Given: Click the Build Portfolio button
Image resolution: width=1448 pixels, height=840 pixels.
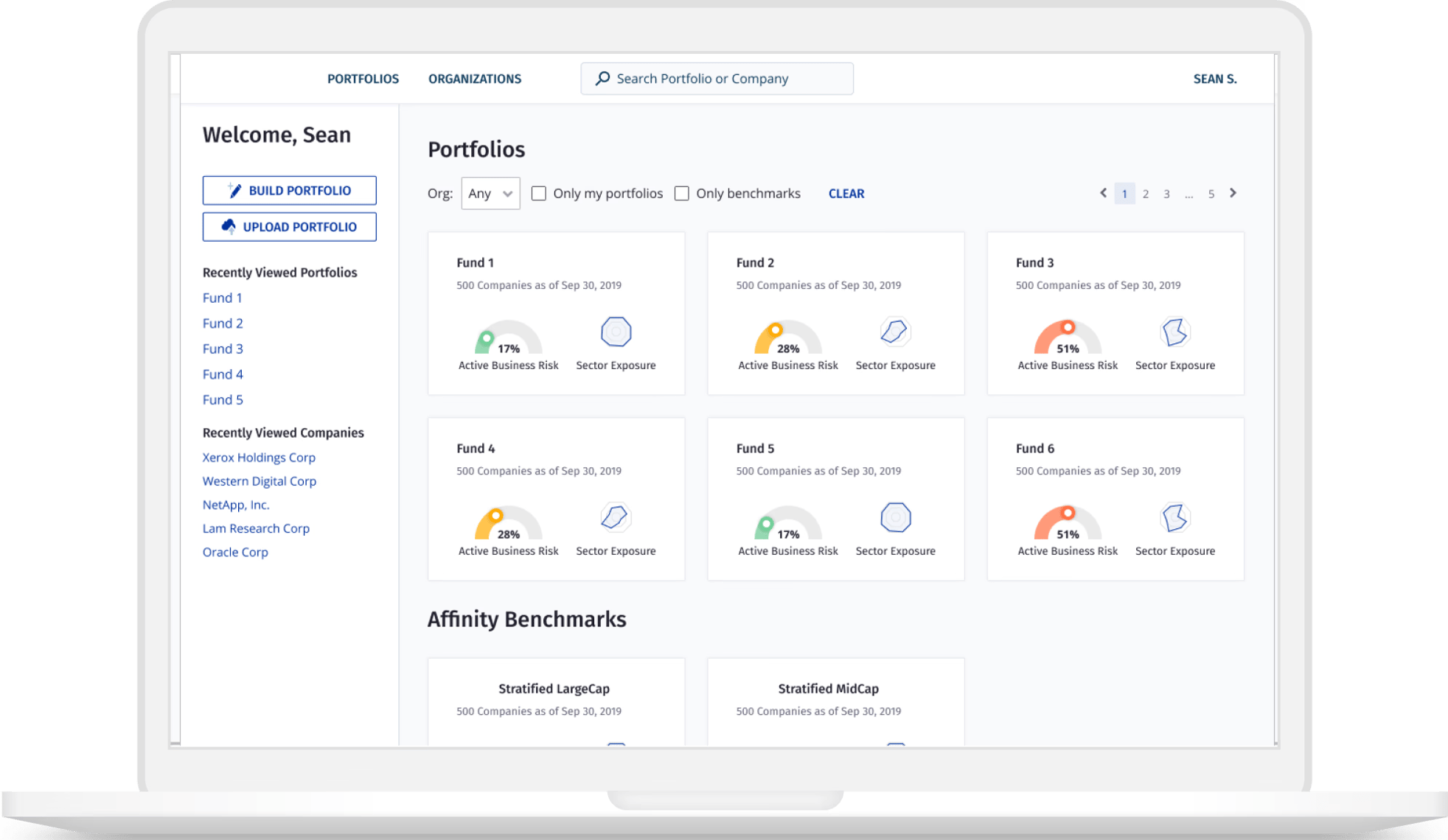Looking at the screenshot, I should click(x=289, y=190).
